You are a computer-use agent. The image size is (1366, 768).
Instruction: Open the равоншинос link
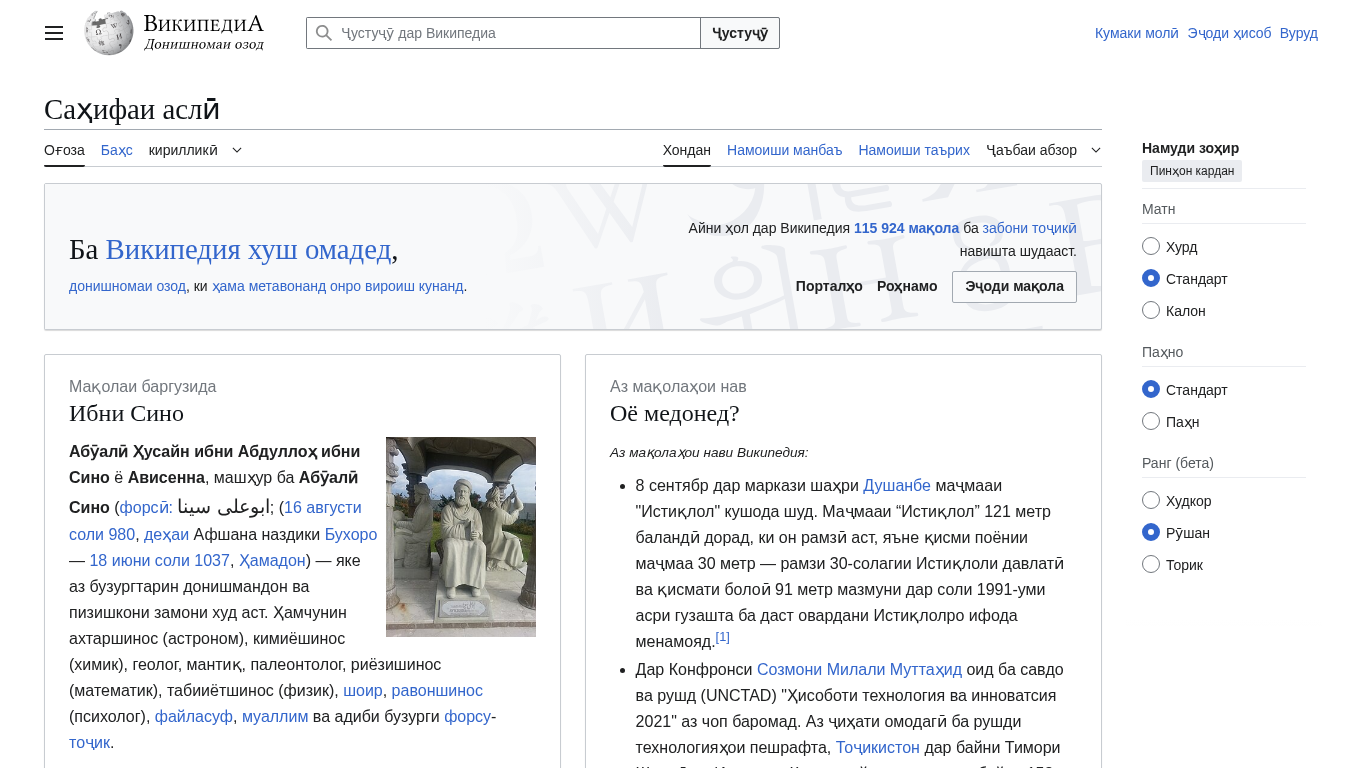click(x=437, y=690)
